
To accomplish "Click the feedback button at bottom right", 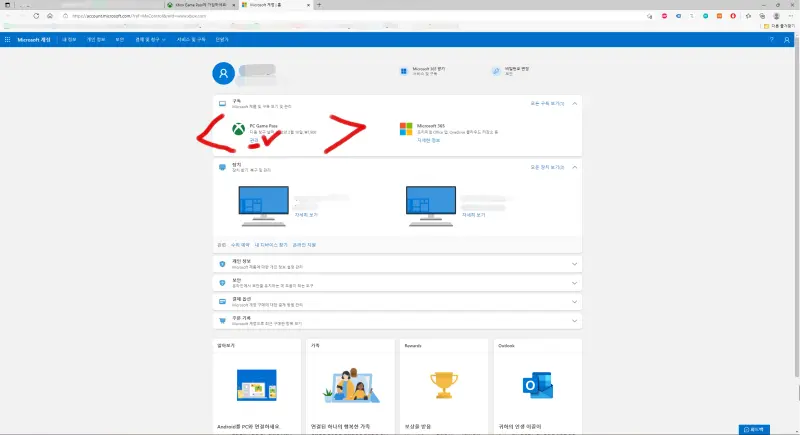I will (754, 429).
